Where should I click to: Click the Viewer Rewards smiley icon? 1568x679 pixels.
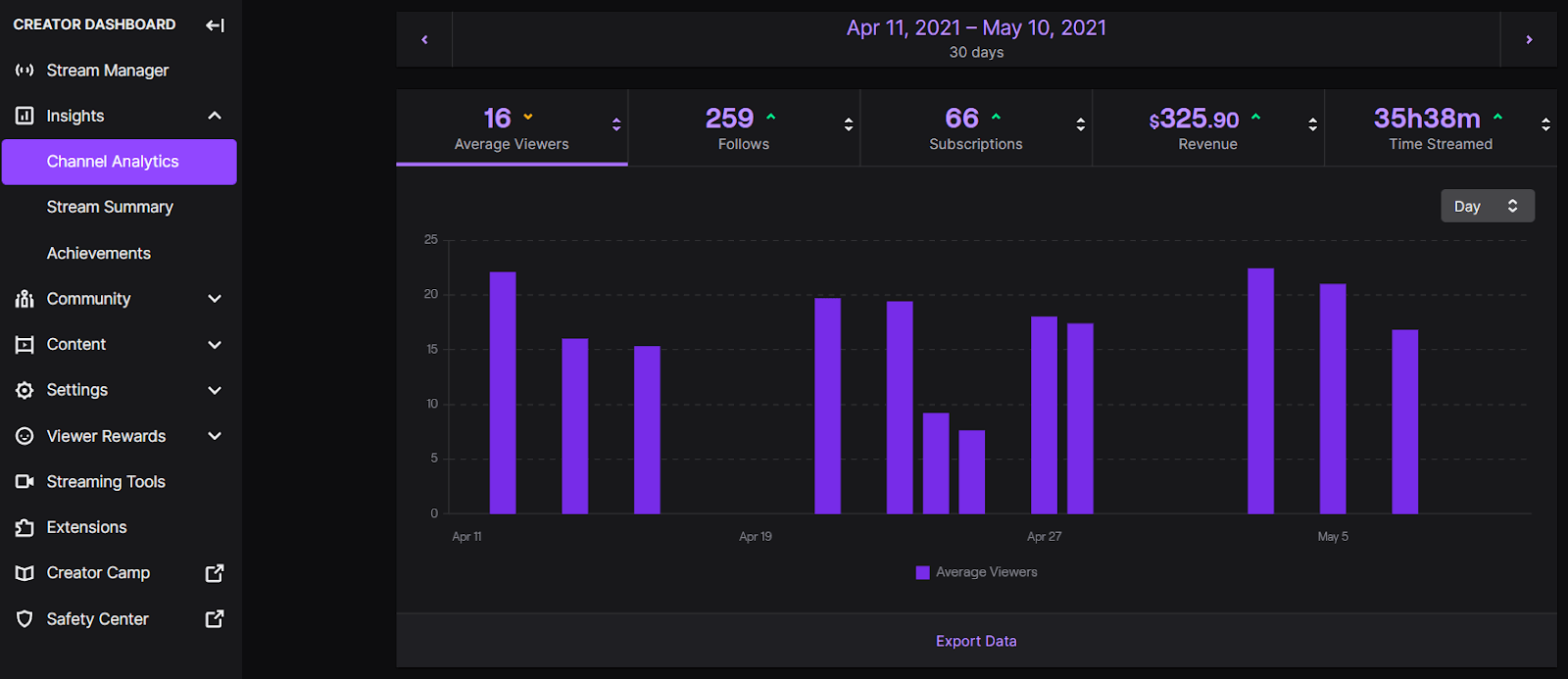24,436
